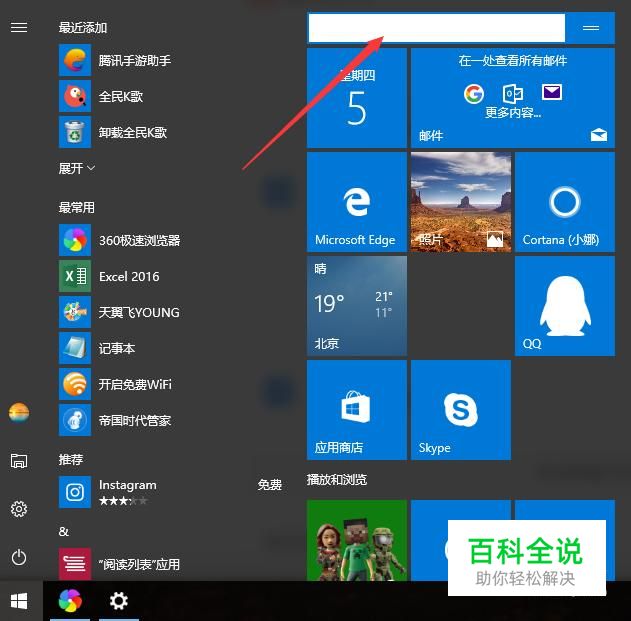Click the Google icon in mail tile
Image resolution: width=631 pixels, height=621 pixels.
tap(474, 94)
